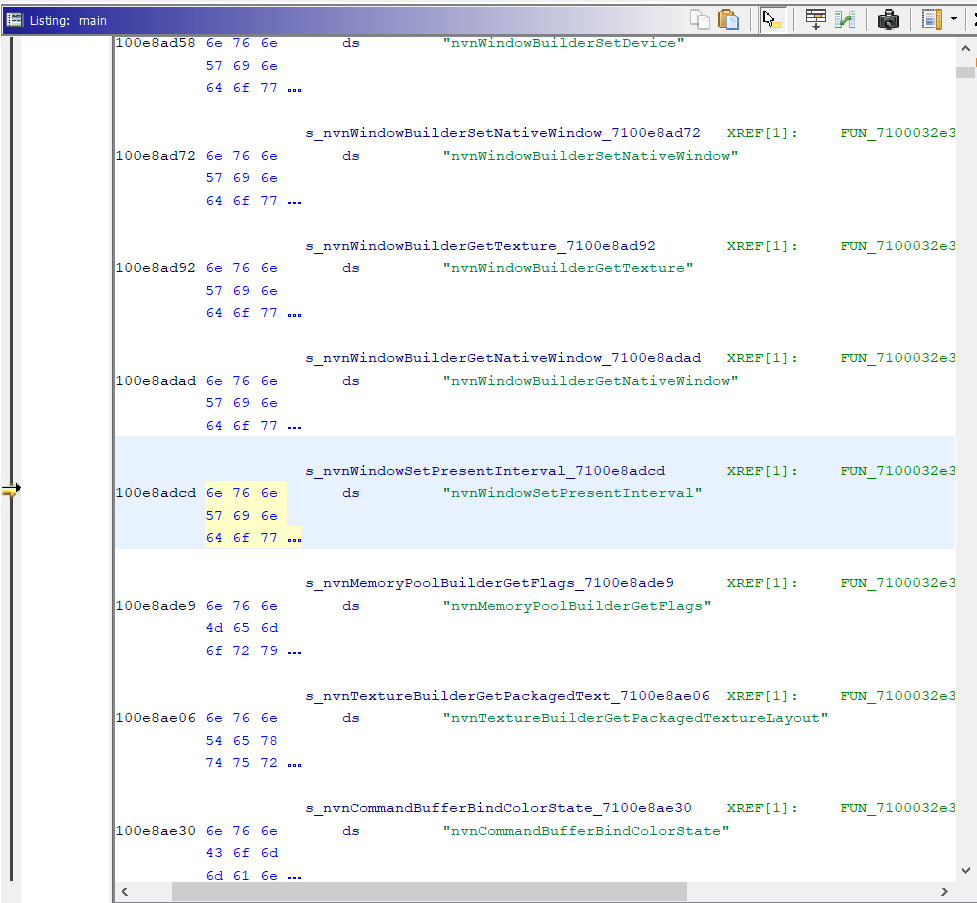The height and width of the screenshot is (903, 977).
Task: Open dropdown arrow next to margin icon
Action: tap(954, 19)
